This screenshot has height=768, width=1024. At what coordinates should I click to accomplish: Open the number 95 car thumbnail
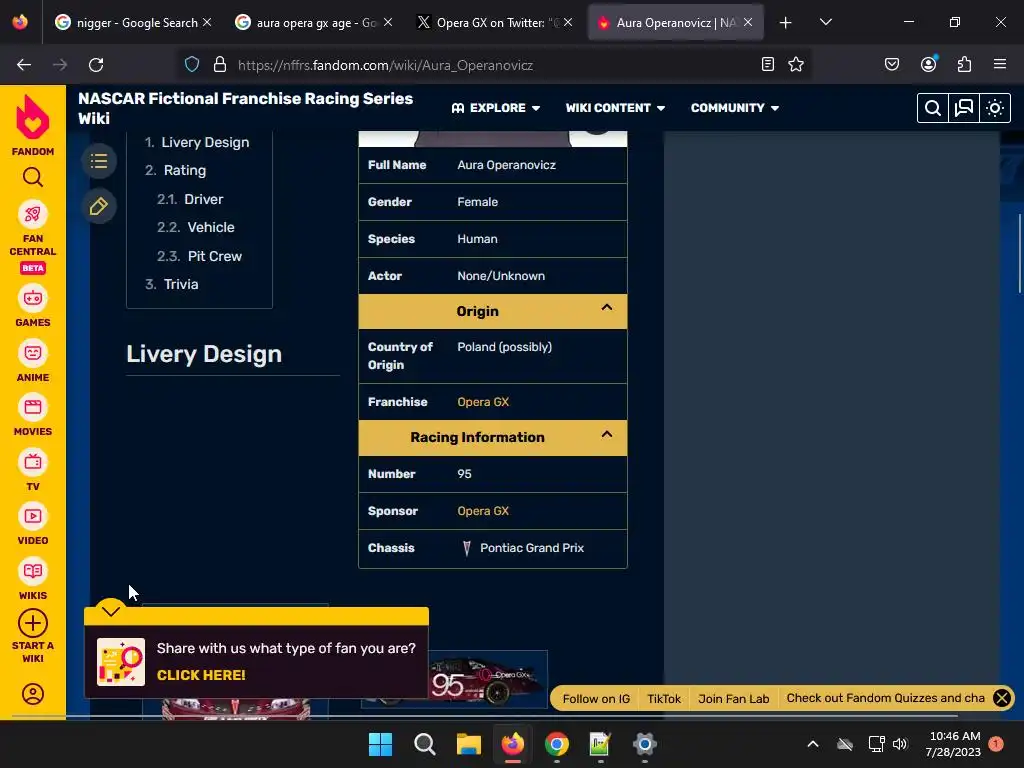tap(487, 679)
